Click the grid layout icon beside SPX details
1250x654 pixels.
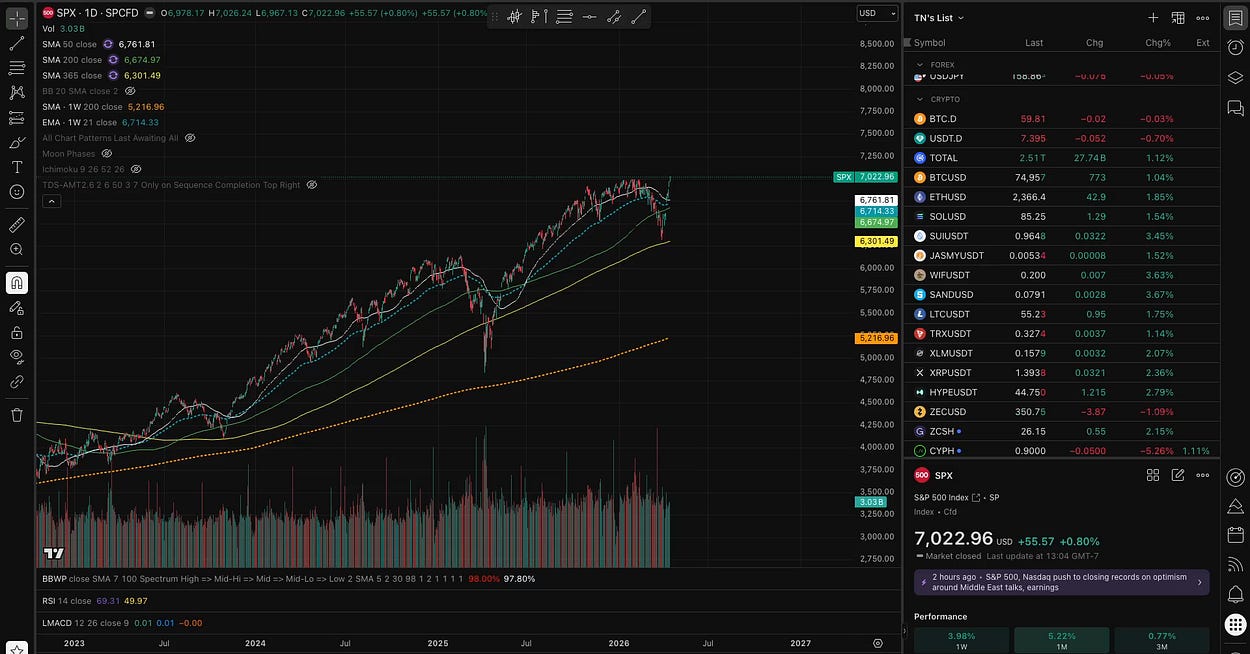pyautogui.click(x=1153, y=476)
